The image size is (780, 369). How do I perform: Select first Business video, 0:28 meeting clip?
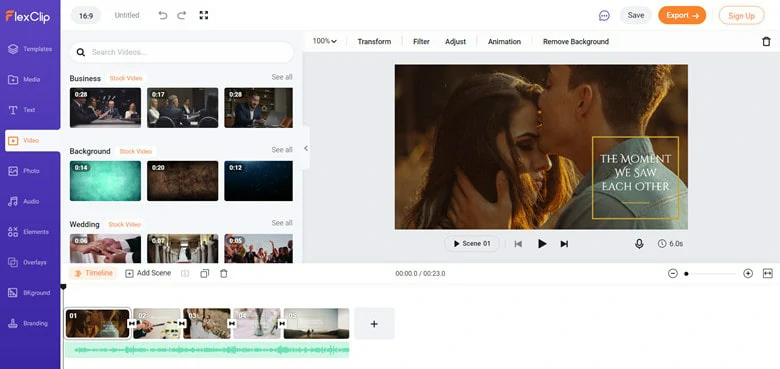[105, 108]
